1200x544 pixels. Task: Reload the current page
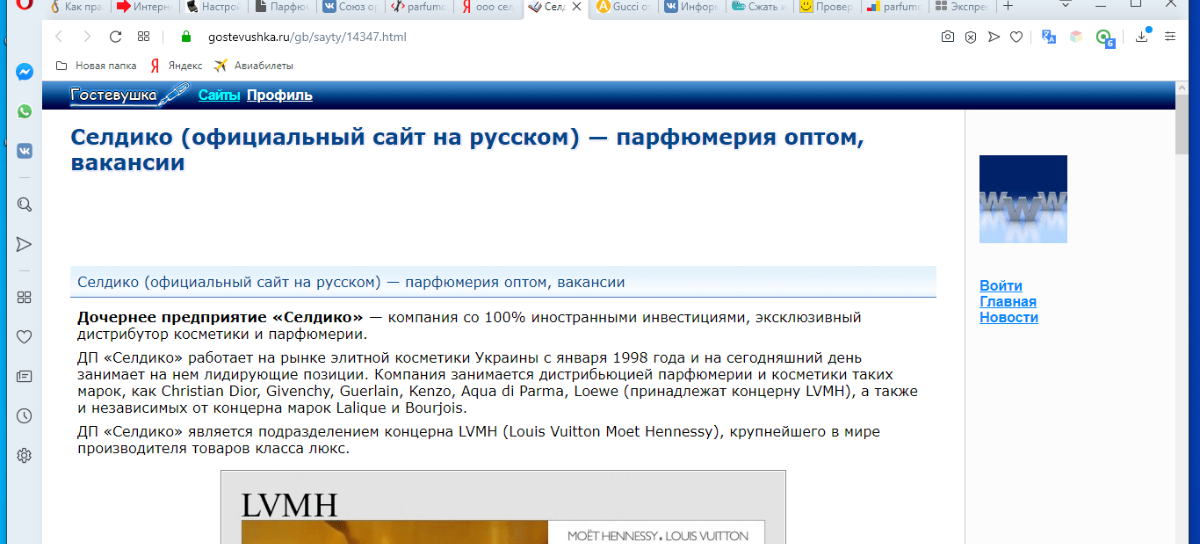click(x=115, y=37)
